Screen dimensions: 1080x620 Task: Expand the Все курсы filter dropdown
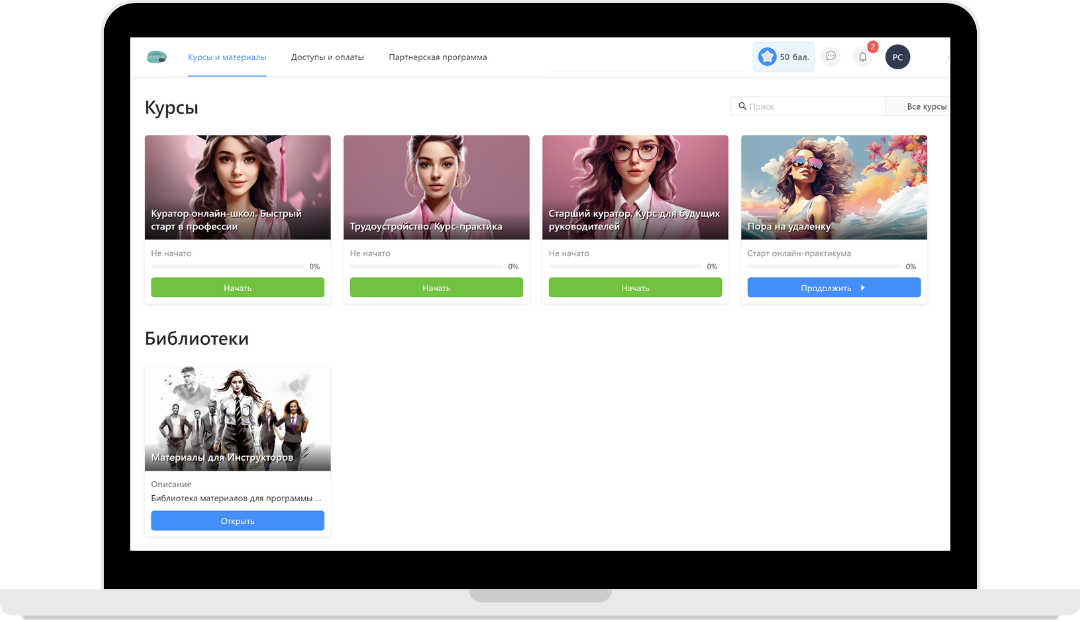coord(924,106)
